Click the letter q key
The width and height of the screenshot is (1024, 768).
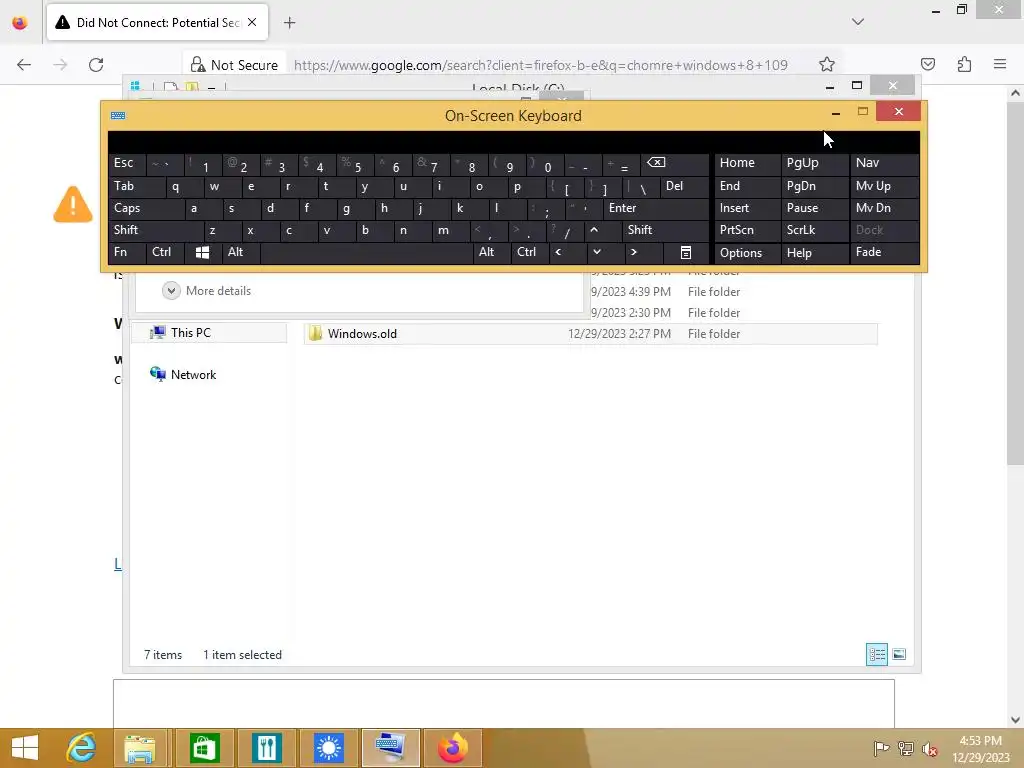pos(184,186)
